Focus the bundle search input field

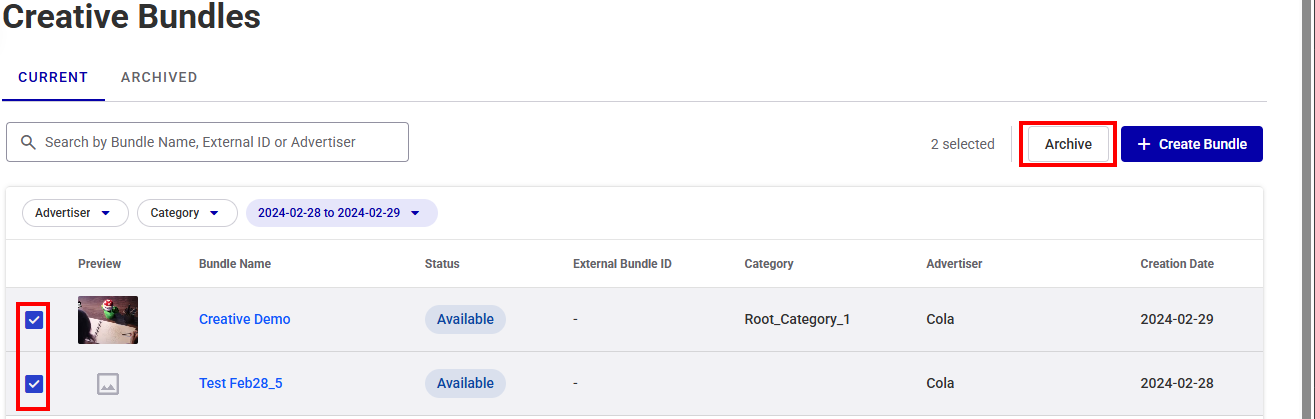(x=207, y=142)
